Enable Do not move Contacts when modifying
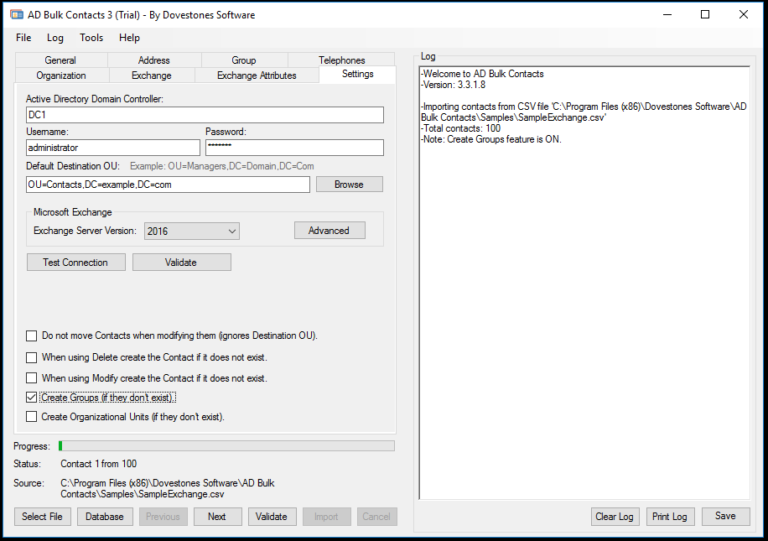 click(31, 336)
